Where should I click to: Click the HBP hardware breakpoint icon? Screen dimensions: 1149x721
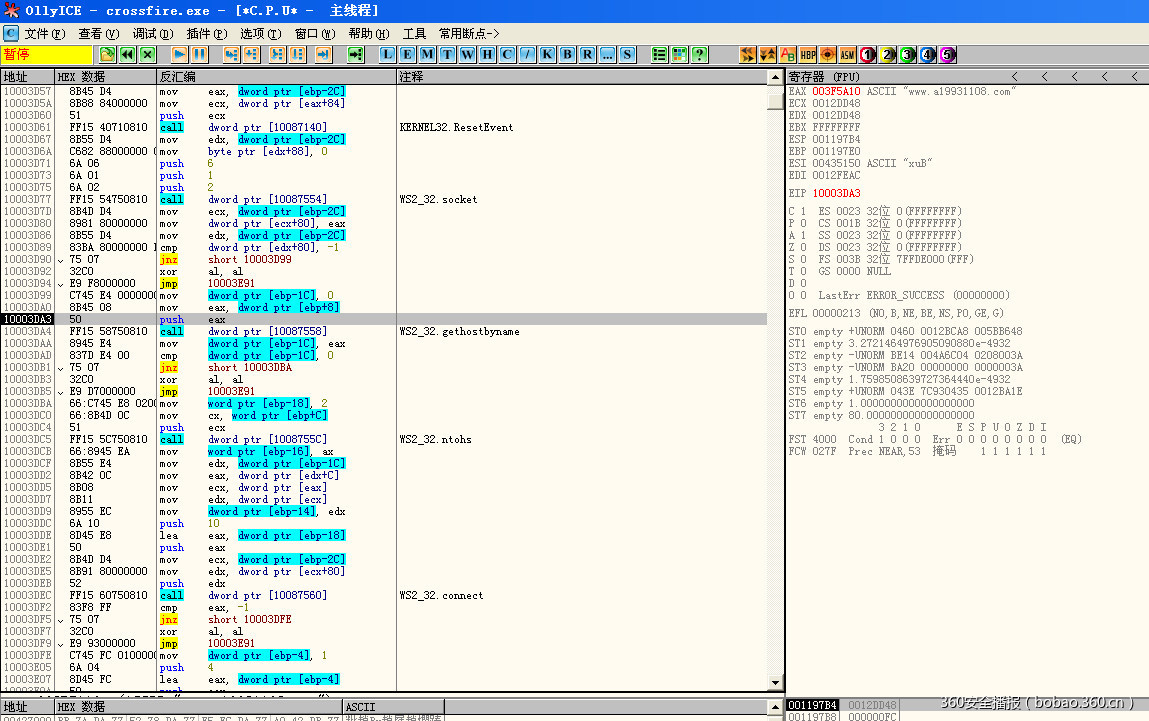click(x=808, y=54)
